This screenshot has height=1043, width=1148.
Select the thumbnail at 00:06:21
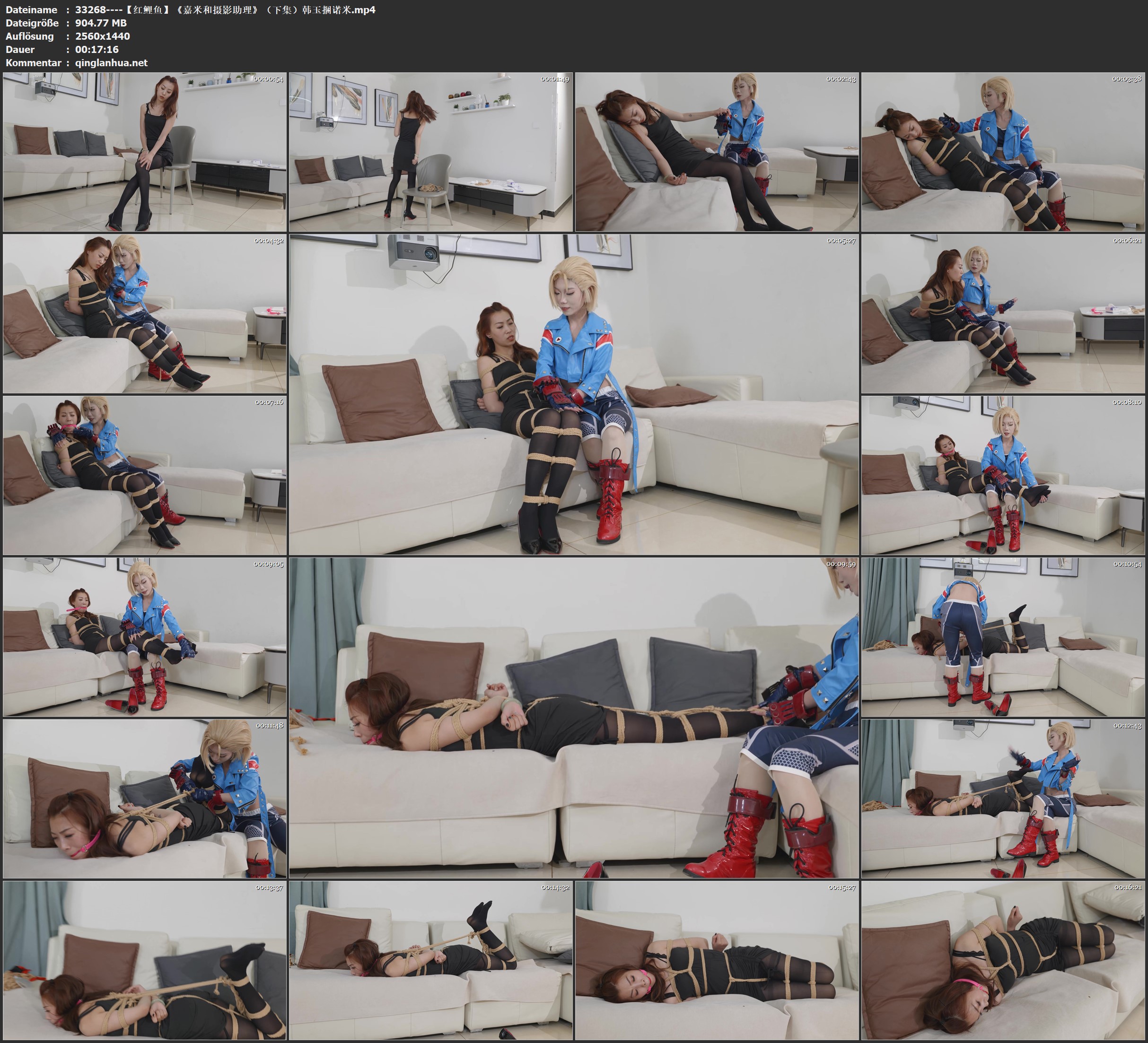tap(1003, 313)
